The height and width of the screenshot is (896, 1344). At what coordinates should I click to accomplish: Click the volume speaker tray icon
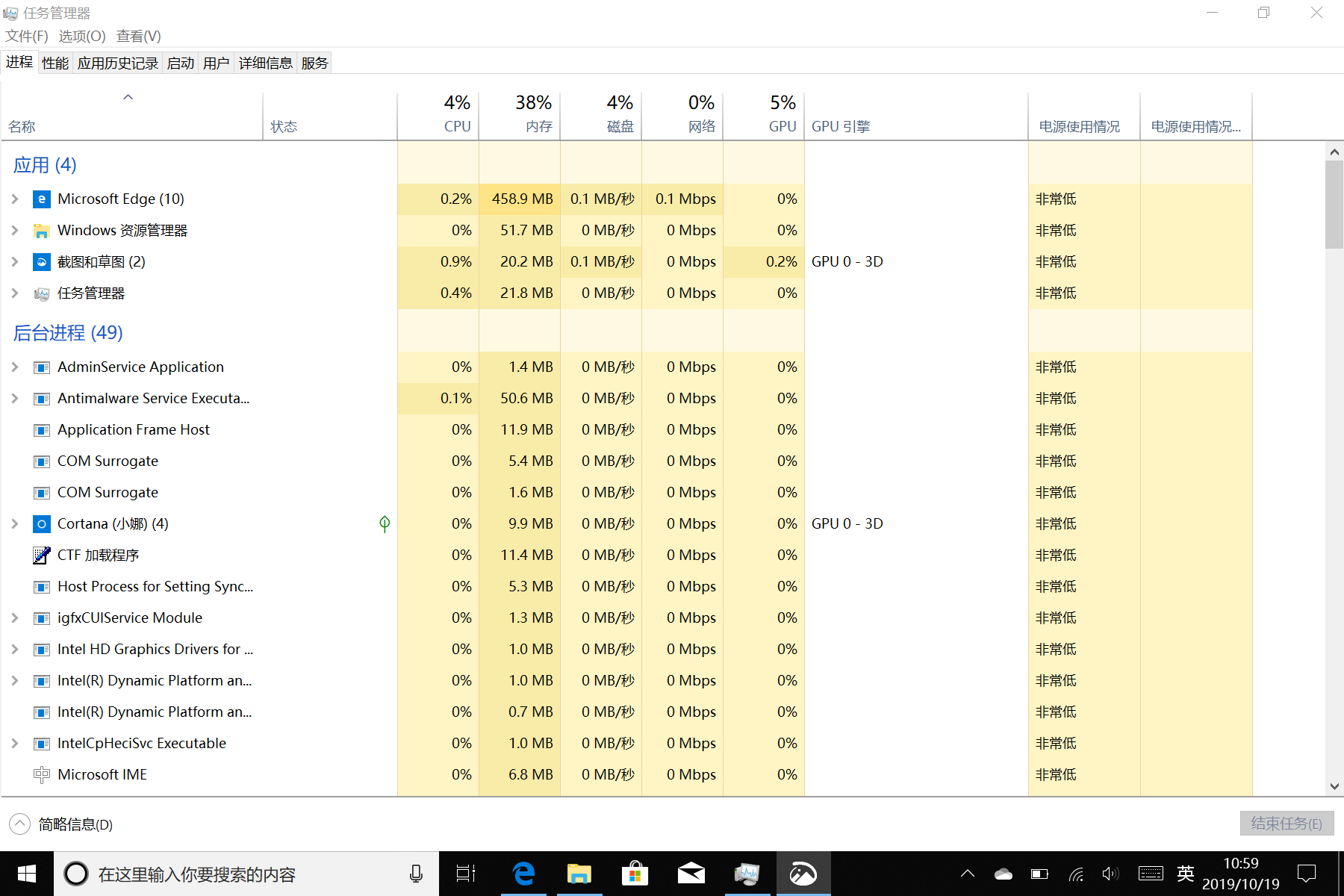point(1110,874)
